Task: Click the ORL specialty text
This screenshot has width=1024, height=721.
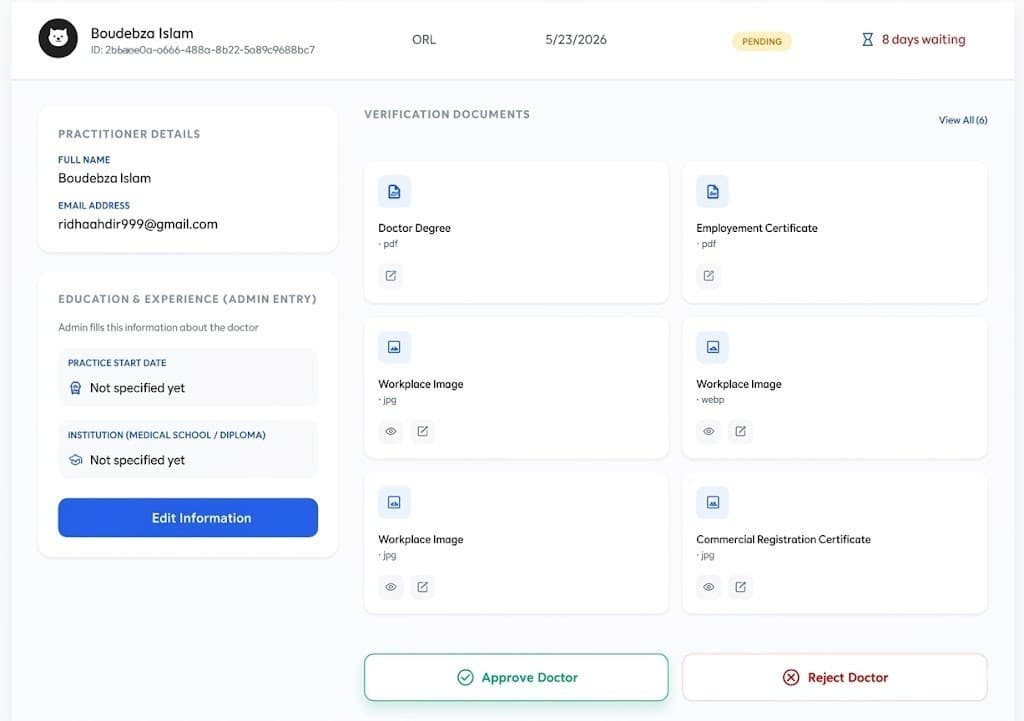Action: [424, 40]
